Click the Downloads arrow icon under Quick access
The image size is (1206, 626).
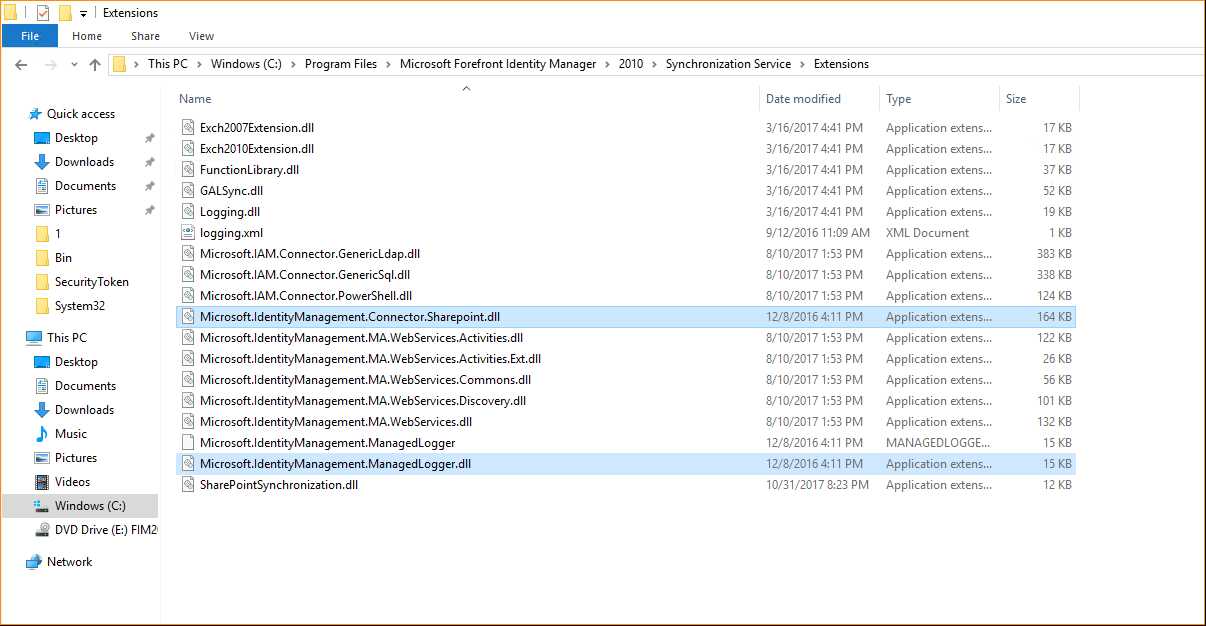pyautogui.click(x=42, y=162)
